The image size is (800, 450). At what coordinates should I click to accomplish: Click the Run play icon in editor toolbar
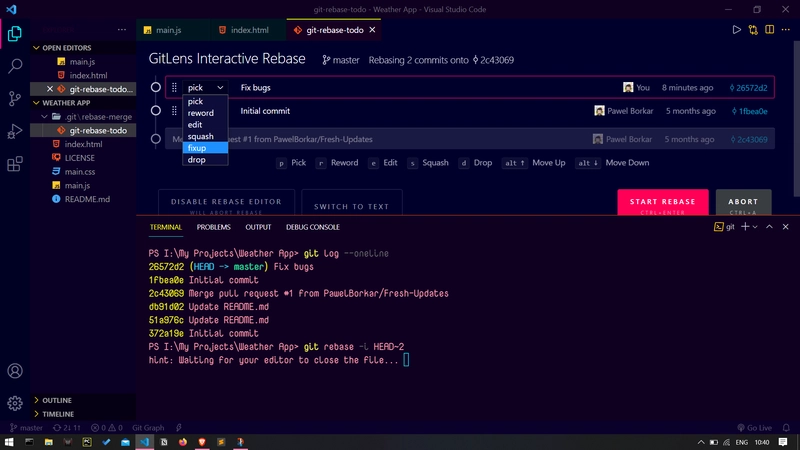[736, 30]
